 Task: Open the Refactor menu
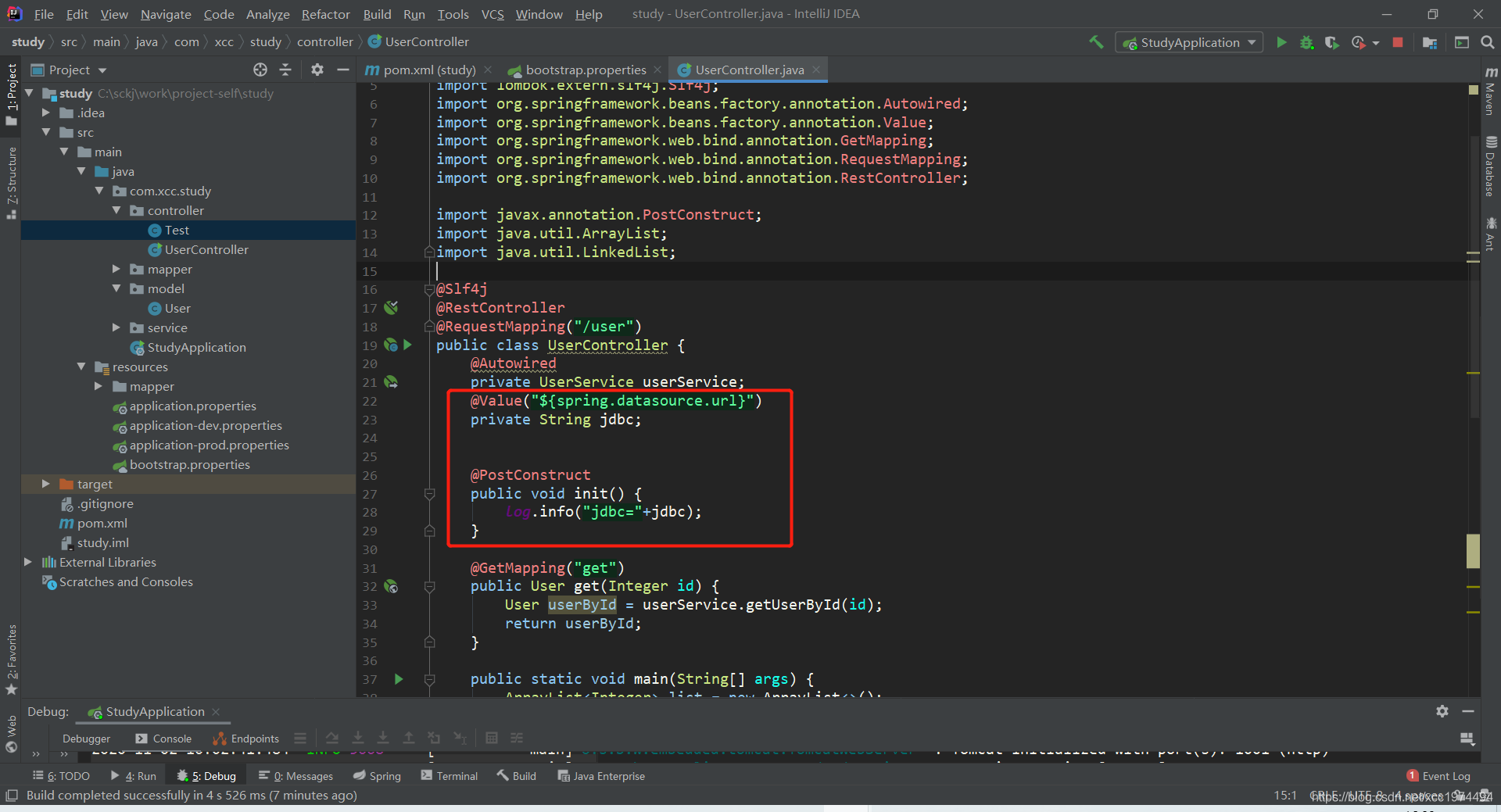(325, 14)
